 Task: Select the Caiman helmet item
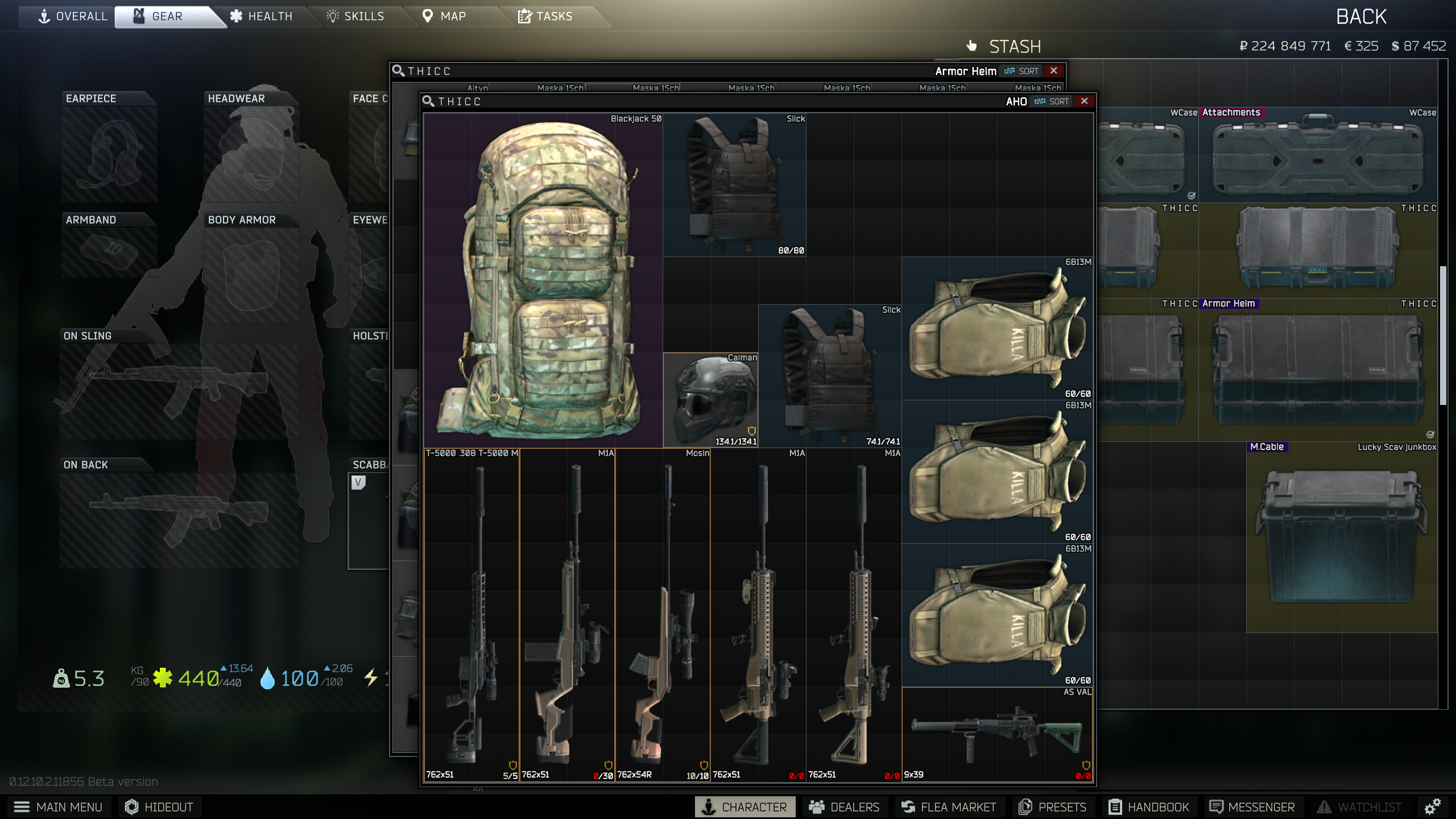pos(710,400)
